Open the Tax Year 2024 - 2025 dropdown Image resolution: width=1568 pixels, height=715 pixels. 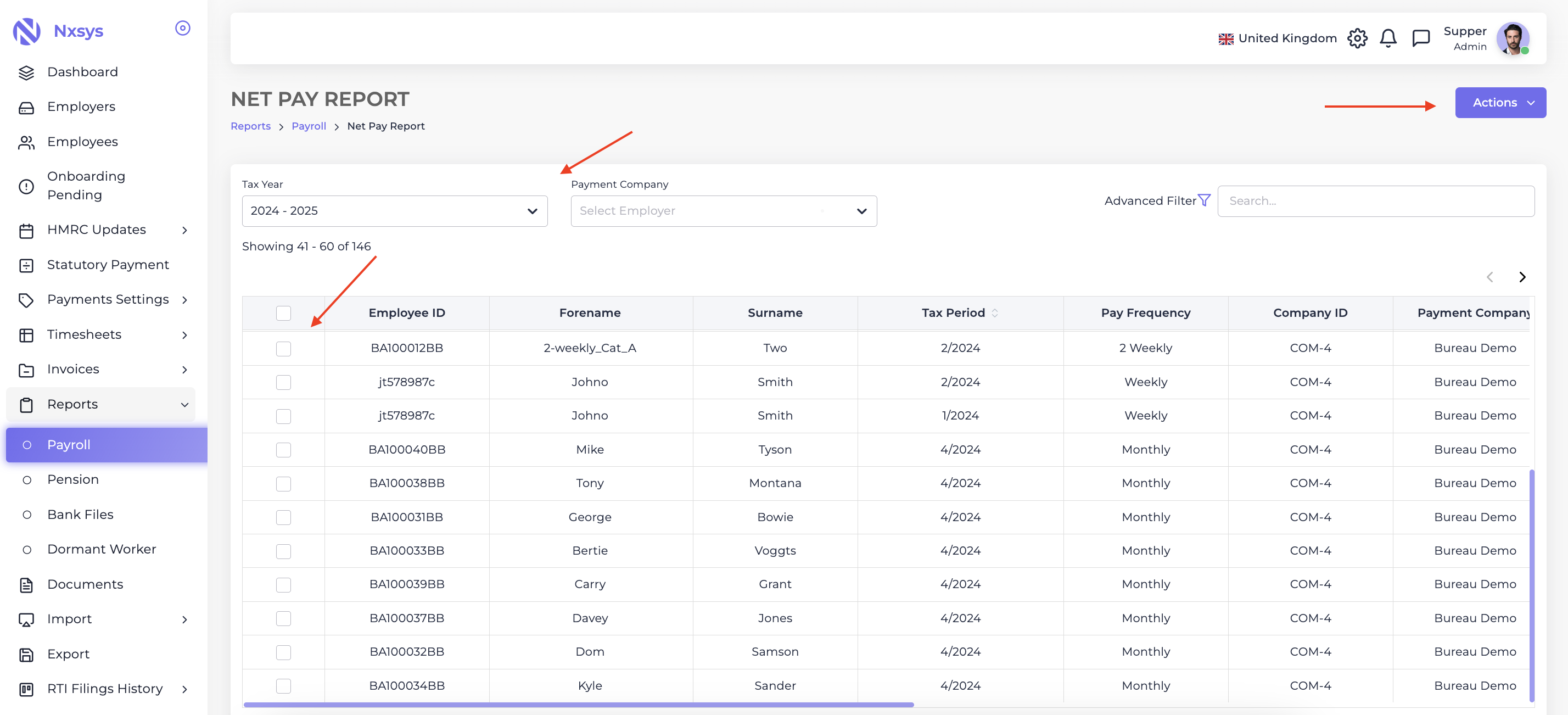coord(394,211)
